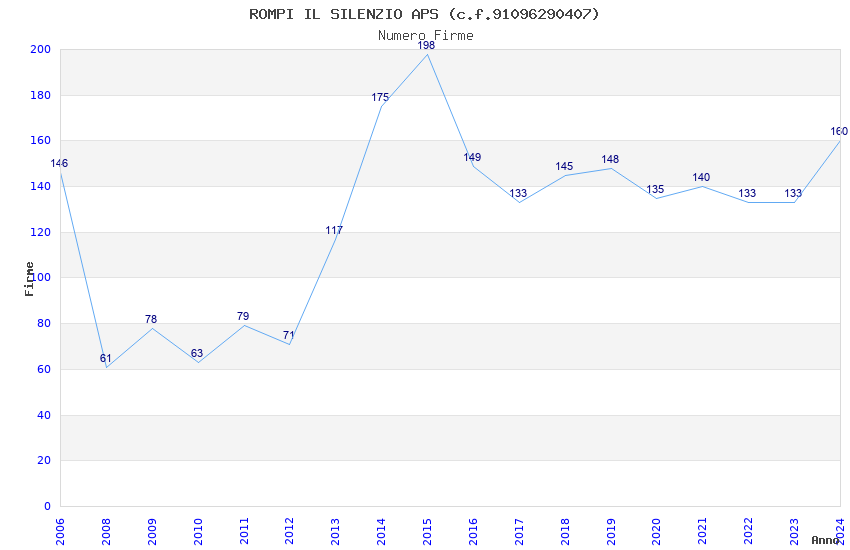This screenshot has height=550, width=850.
Task: Click the 2024 year axis label
Action: click(841, 531)
